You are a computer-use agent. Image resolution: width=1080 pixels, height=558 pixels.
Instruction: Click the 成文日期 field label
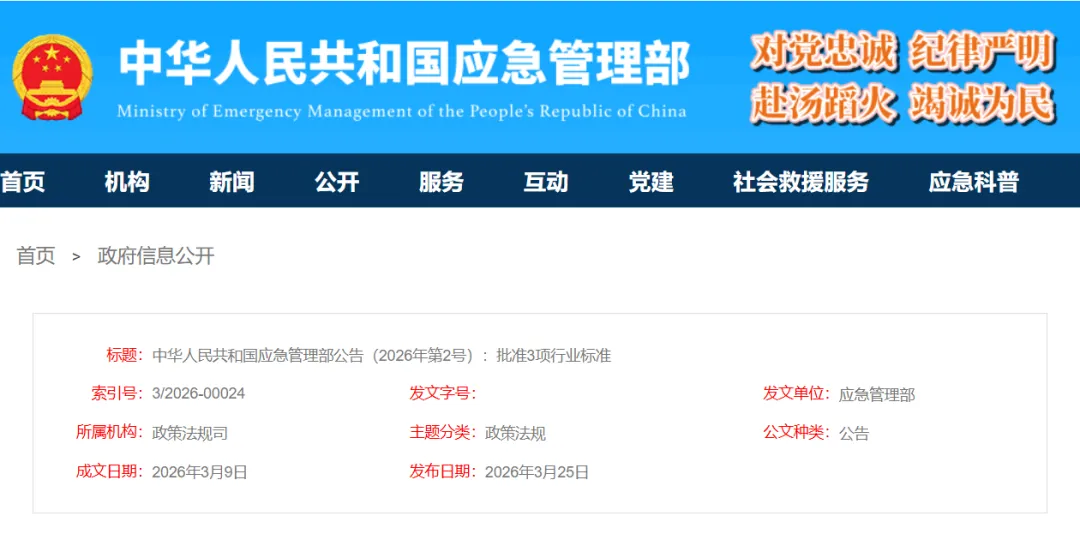(109, 472)
